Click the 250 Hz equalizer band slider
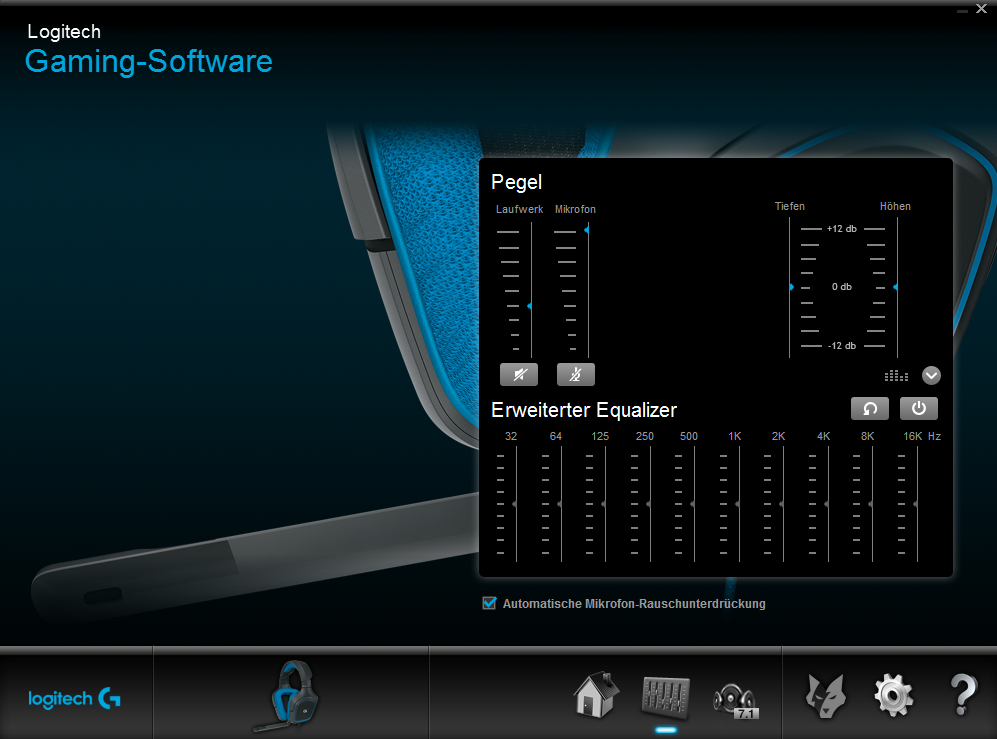997x739 pixels. coord(649,504)
